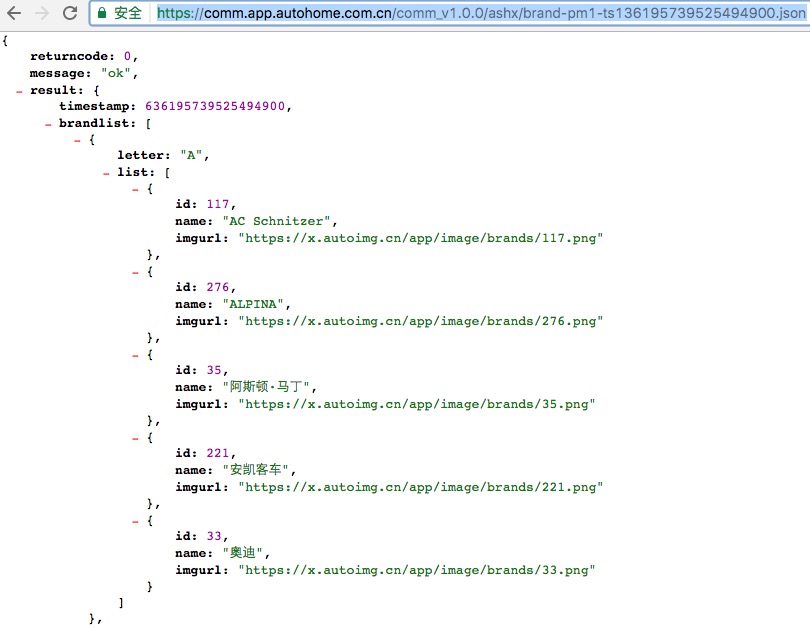This screenshot has height=629, width=810.
Task: Collapse the object containing letter "A"
Action: pos(77,141)
